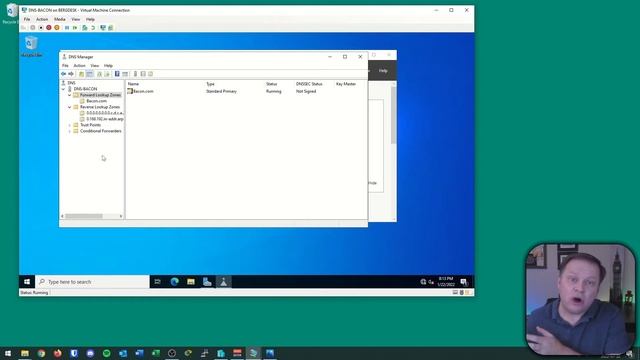Click the Turn Off icon in VM toolbar
The image size is (640, 360).
coord(41,28)
